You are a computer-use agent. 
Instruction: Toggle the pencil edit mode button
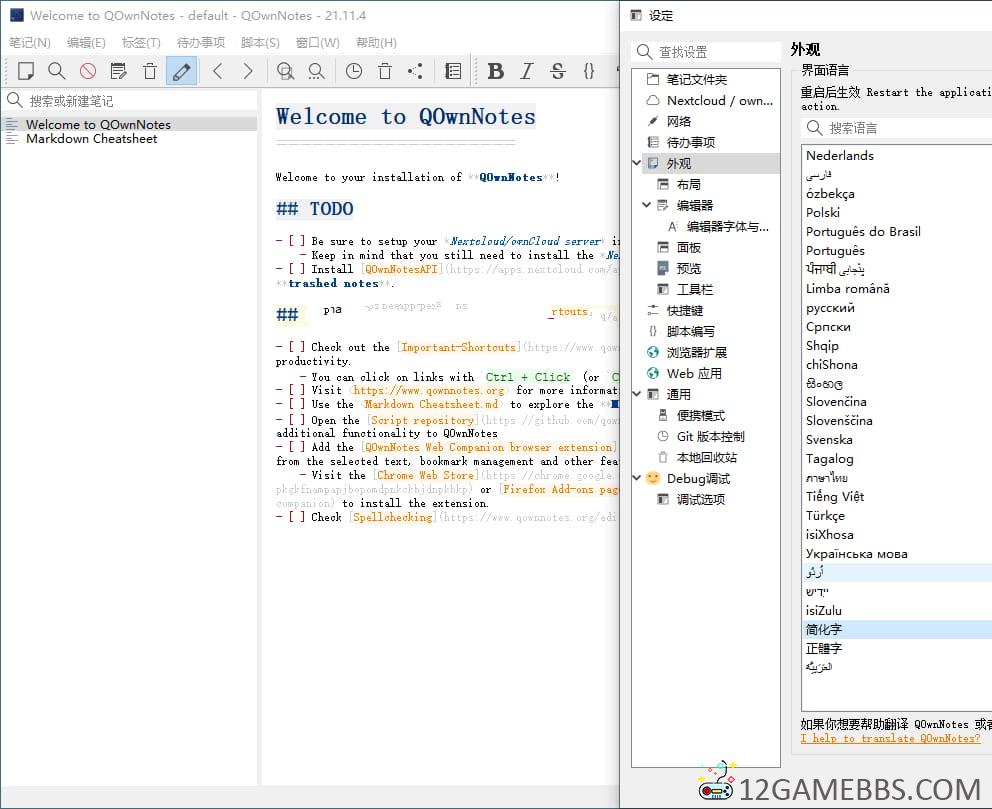[x=181, y=71]
